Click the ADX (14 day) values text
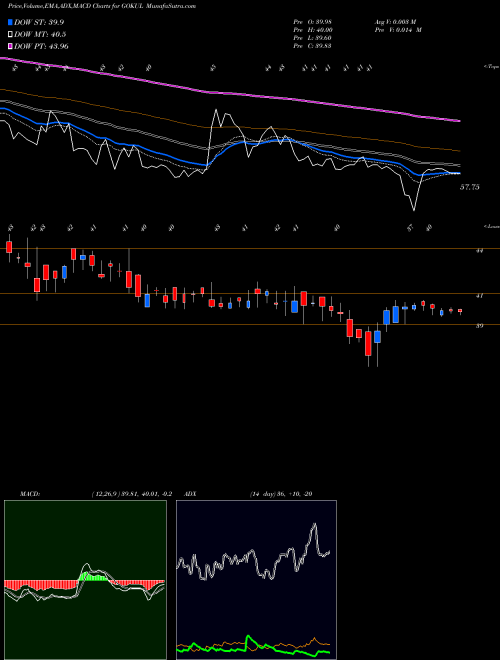Viewport: 500px width, 660px height. [x=281, y=494]
